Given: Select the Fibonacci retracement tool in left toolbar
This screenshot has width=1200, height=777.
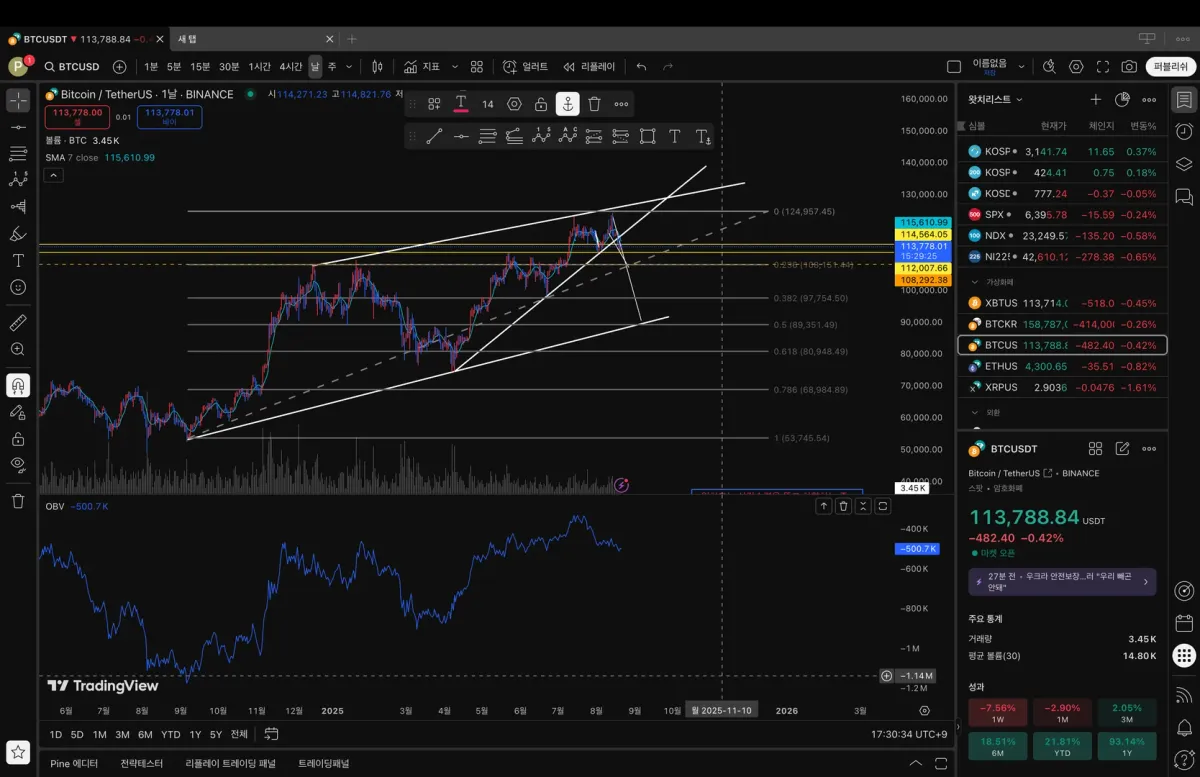Looking at the screenshot, I should (18, 153).
